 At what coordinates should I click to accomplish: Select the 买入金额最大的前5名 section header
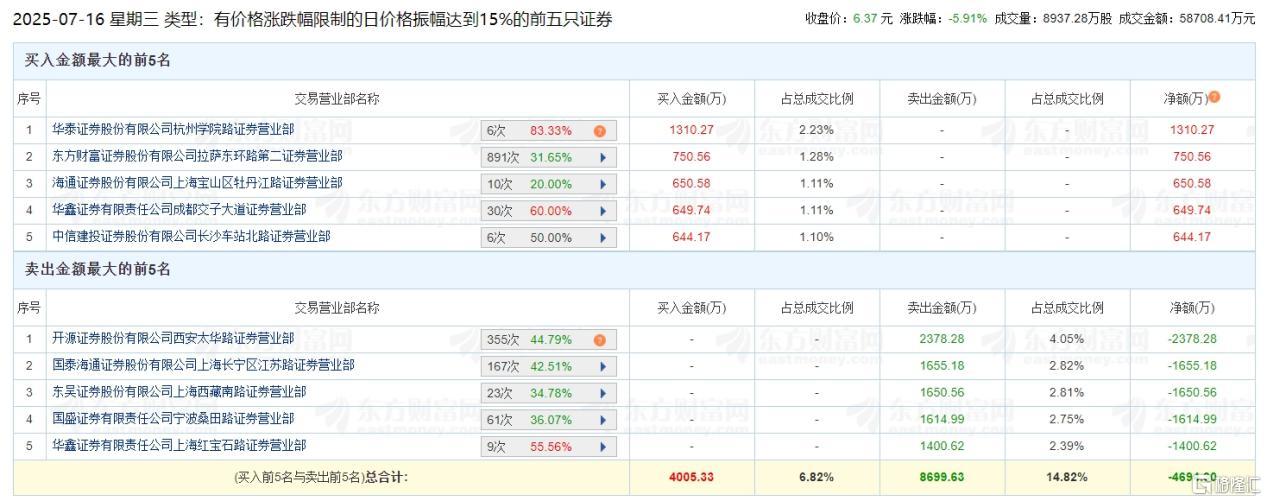coord(98,60)
